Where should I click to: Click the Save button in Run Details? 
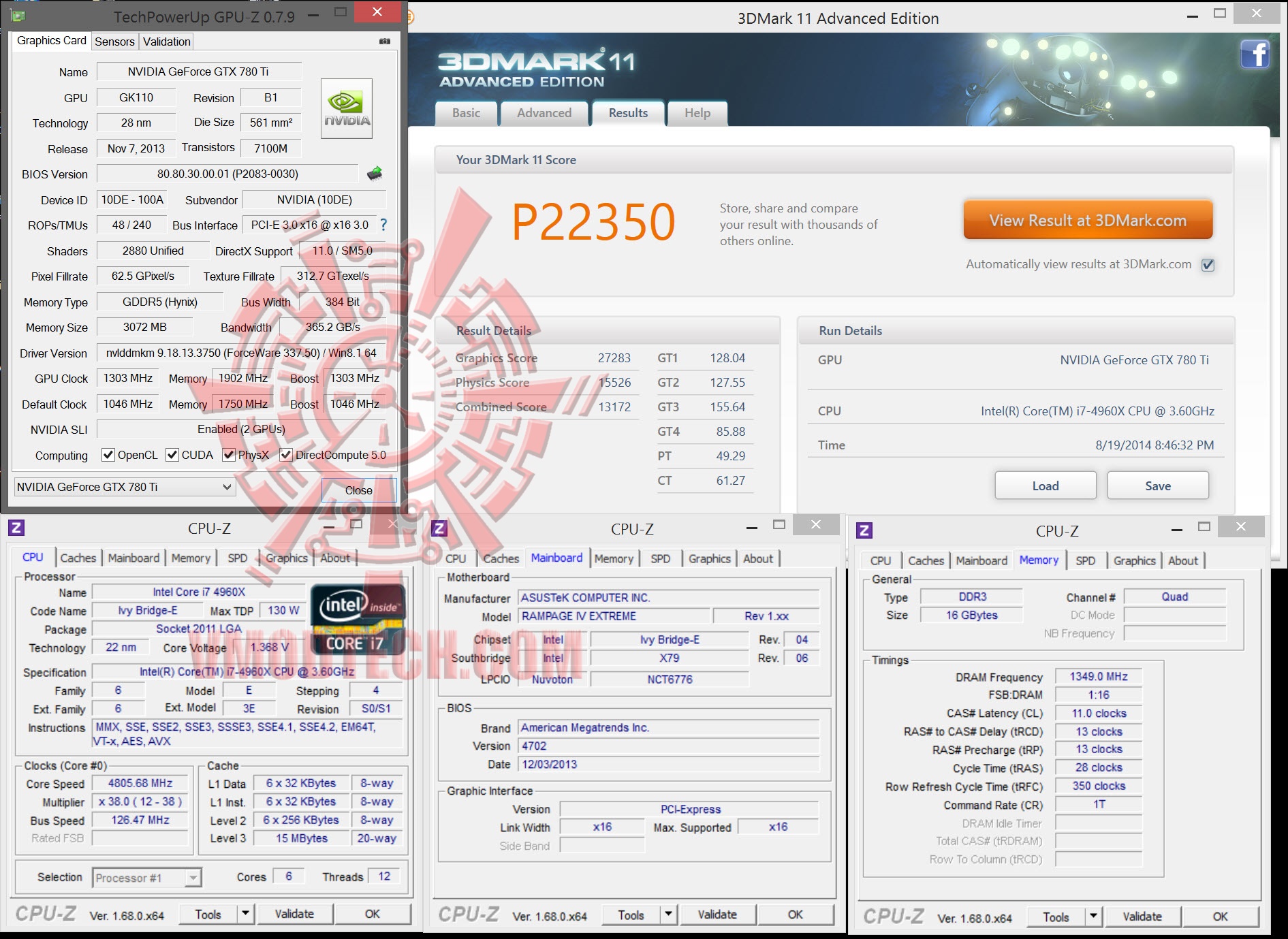[1158, 486]
